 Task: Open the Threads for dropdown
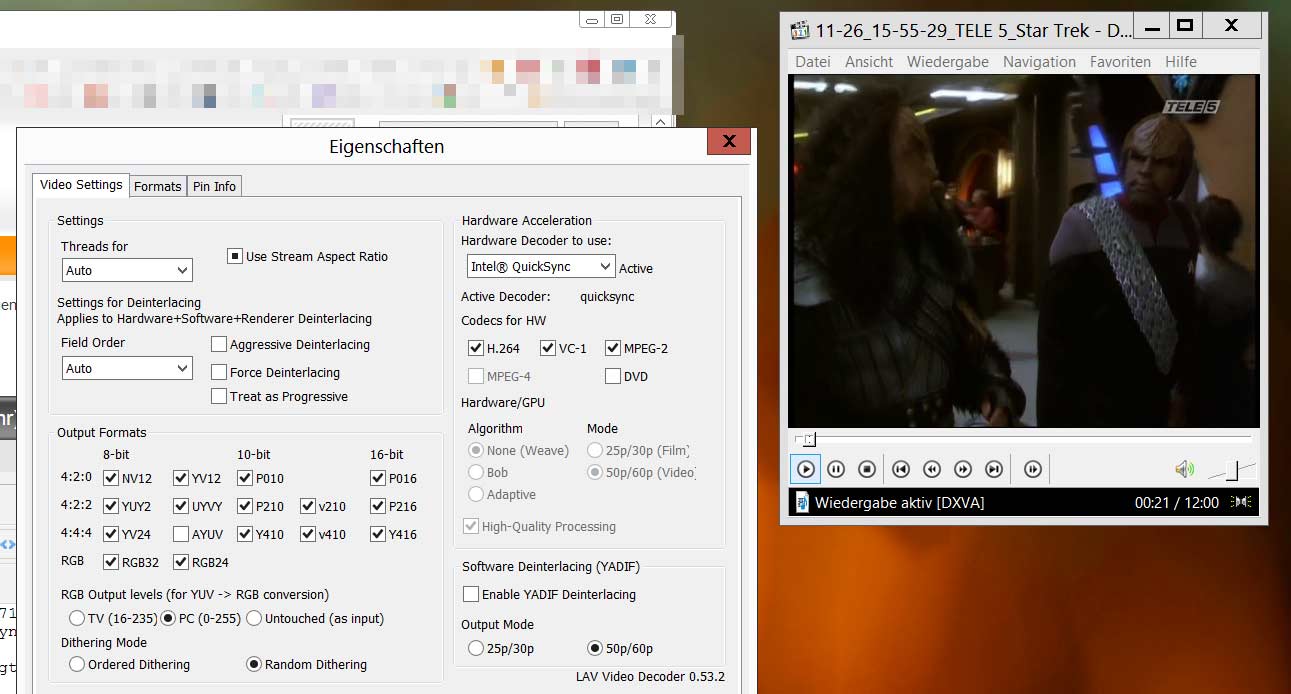pyautogui.click(x=127, y=270)
